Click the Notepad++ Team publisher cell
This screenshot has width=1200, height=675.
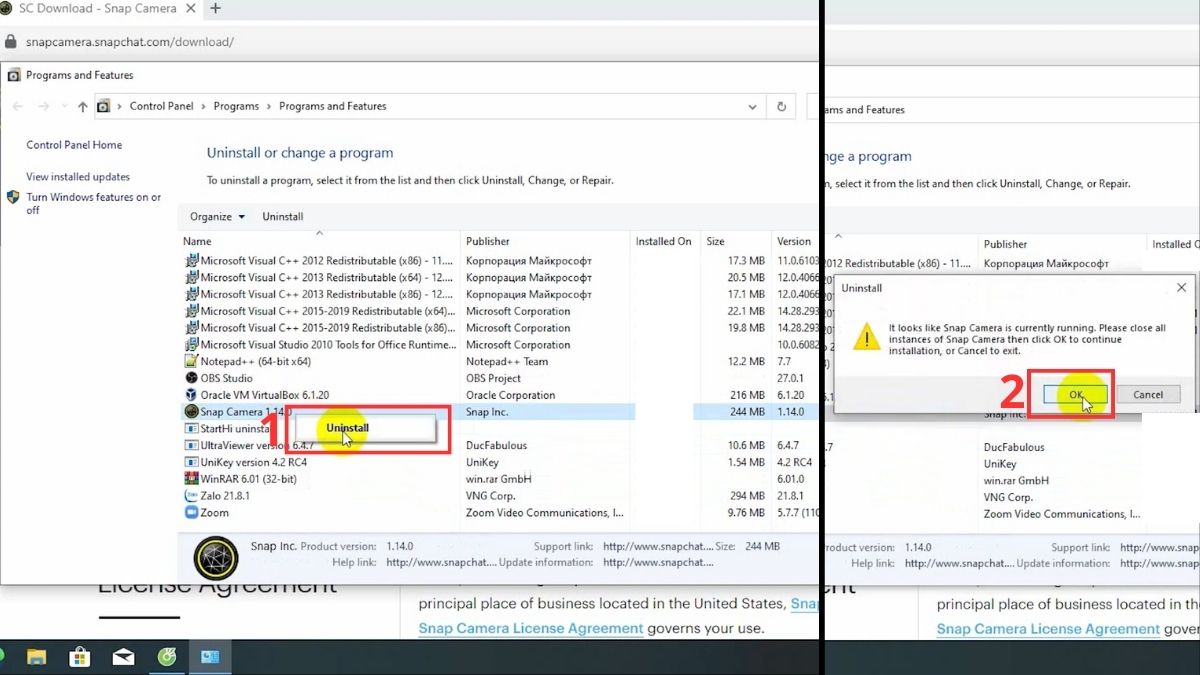507,361
